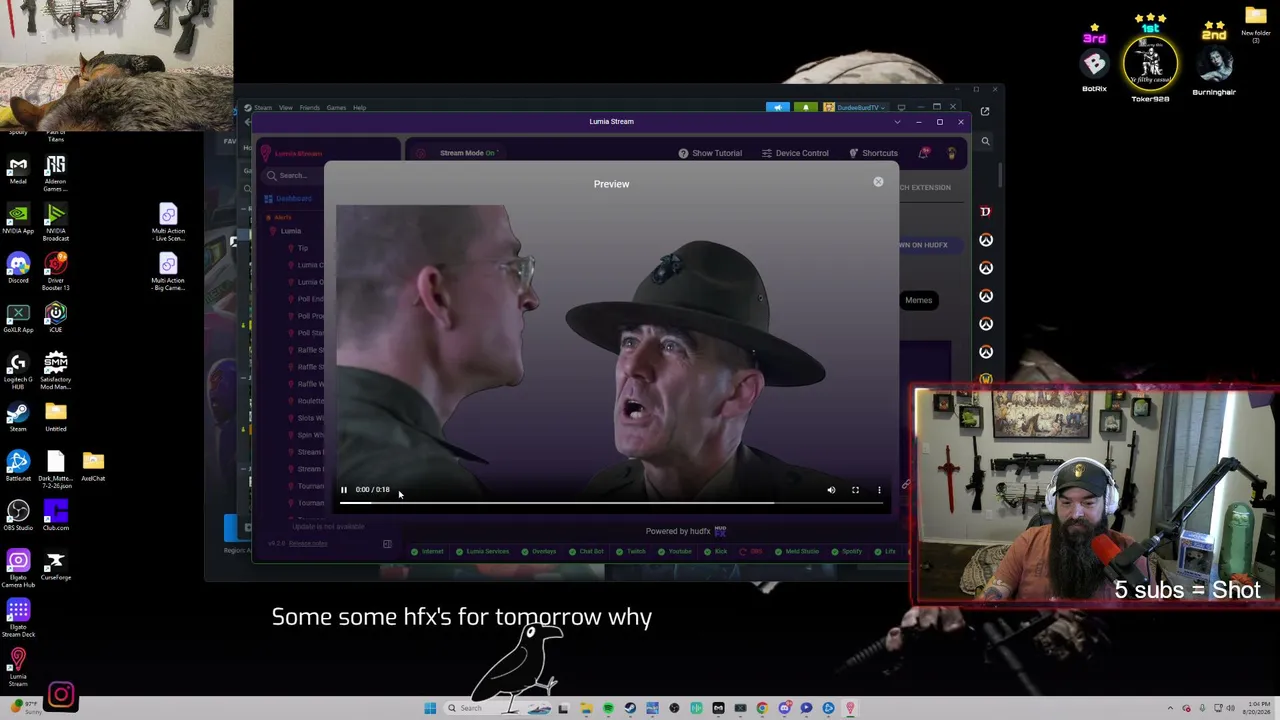Click the Show Tutorial button
1280x720 pixels.
pos(710,153)
